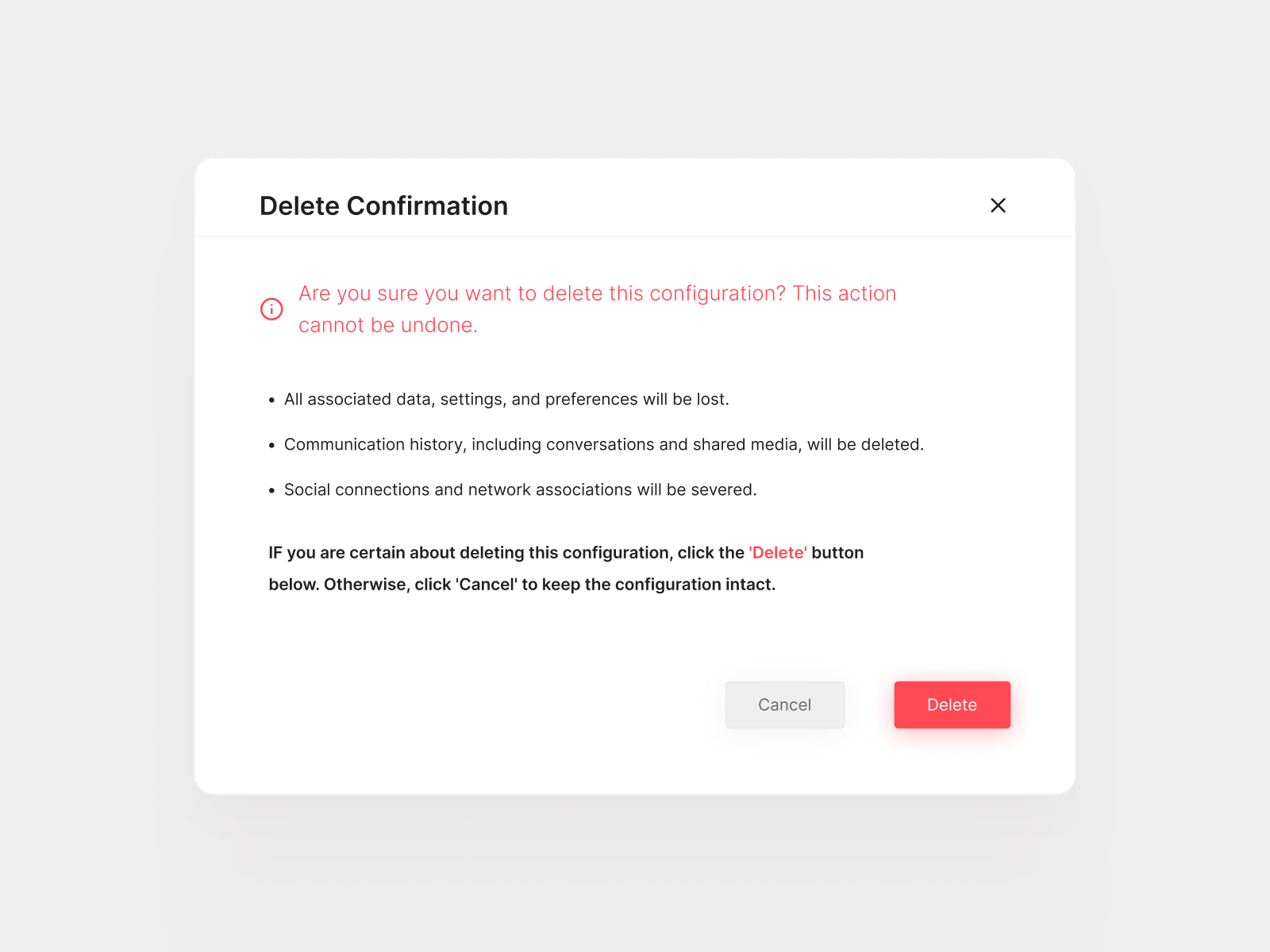1270x952 pixels.
Task: Click the red 'Delete' text in the instructions
Action: [778, 552]
